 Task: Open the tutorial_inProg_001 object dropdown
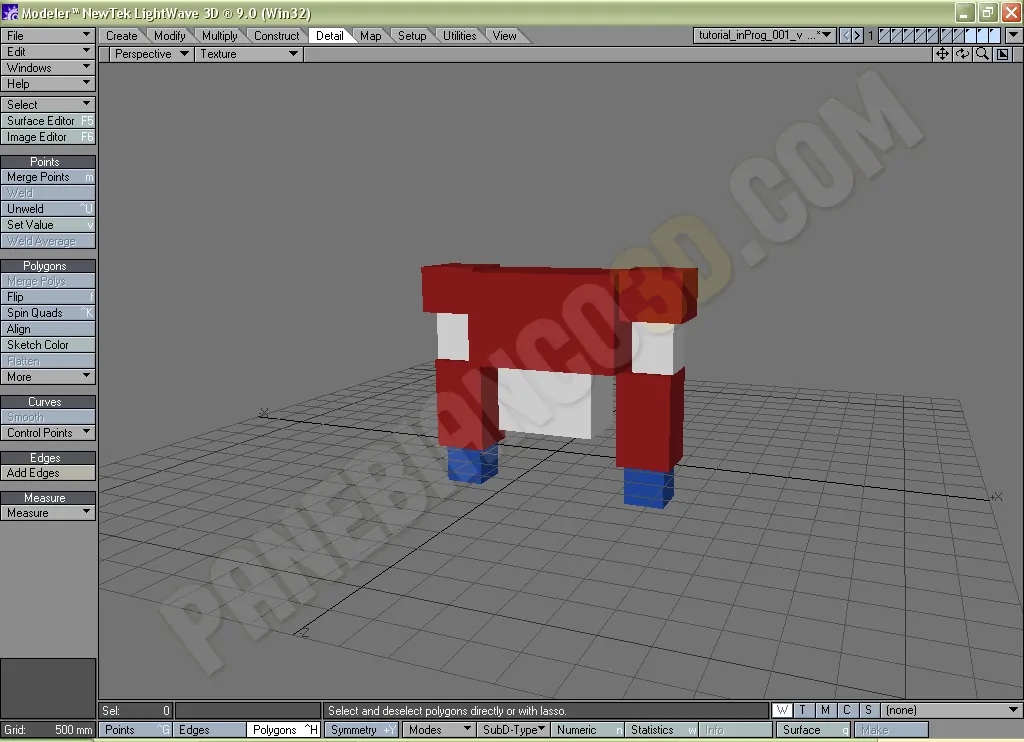tap(764, 35)
